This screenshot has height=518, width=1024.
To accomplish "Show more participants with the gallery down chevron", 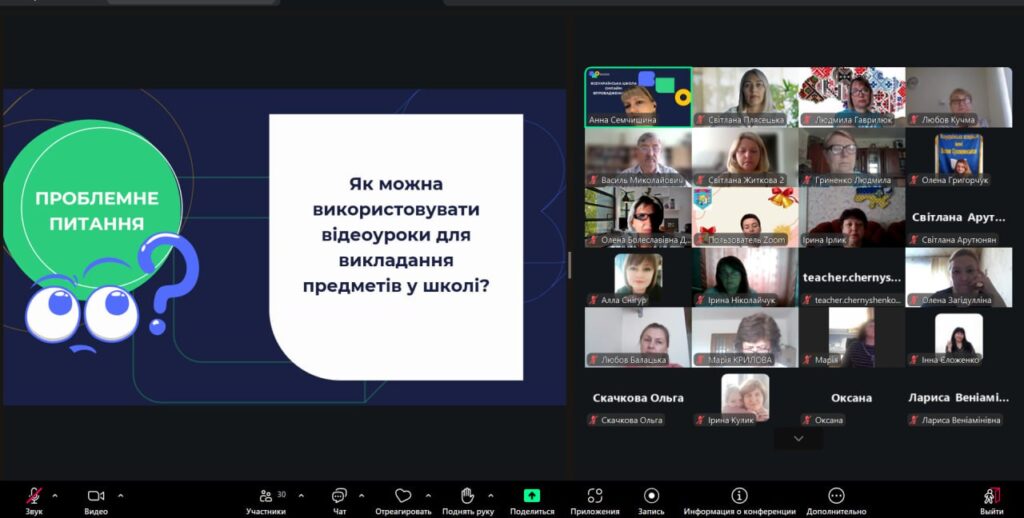I will coord(798,439).
